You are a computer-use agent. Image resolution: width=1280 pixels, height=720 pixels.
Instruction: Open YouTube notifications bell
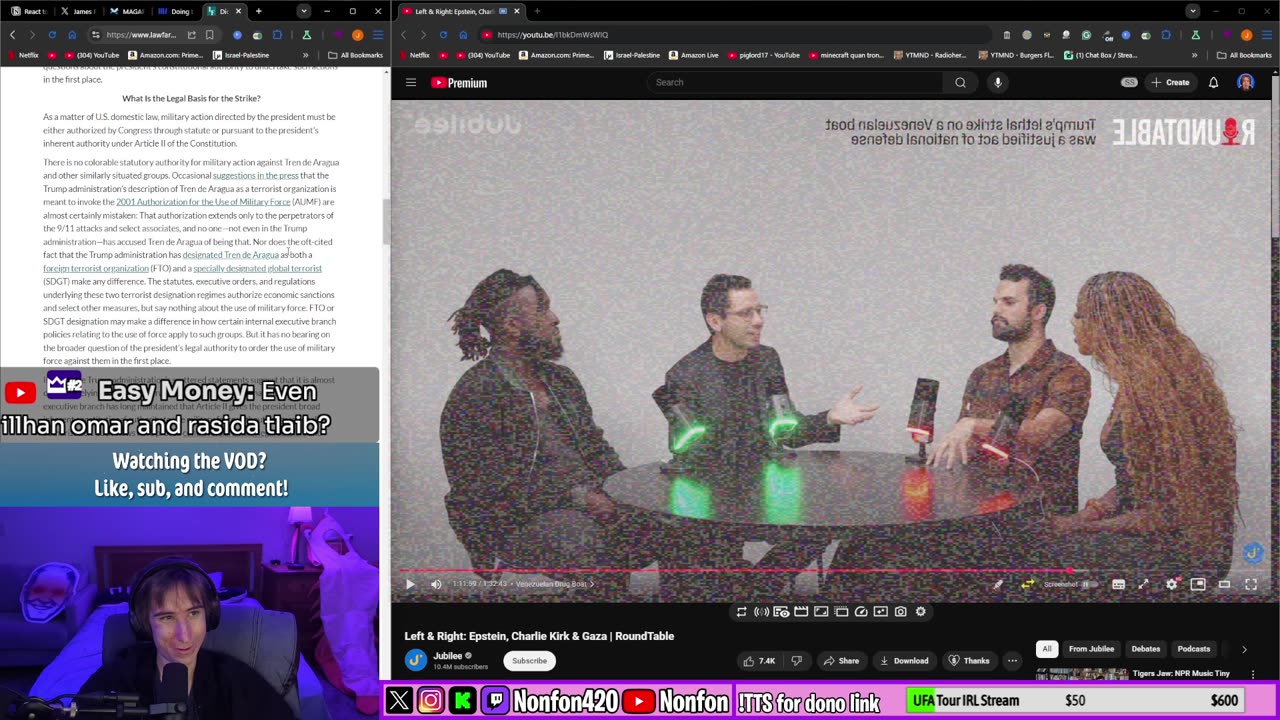point(1213,82)
